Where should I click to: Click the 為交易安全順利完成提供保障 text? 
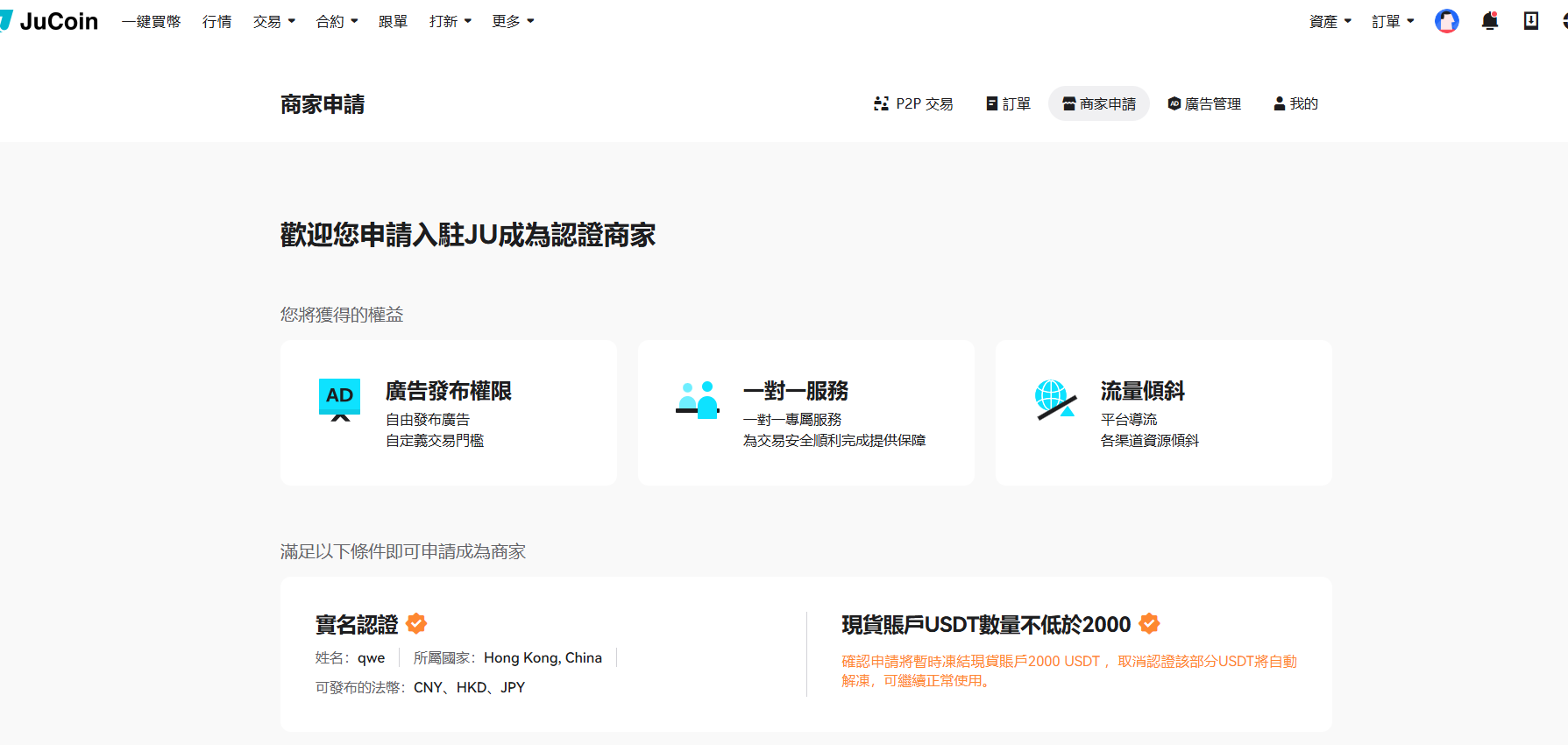tap(834, 440)
